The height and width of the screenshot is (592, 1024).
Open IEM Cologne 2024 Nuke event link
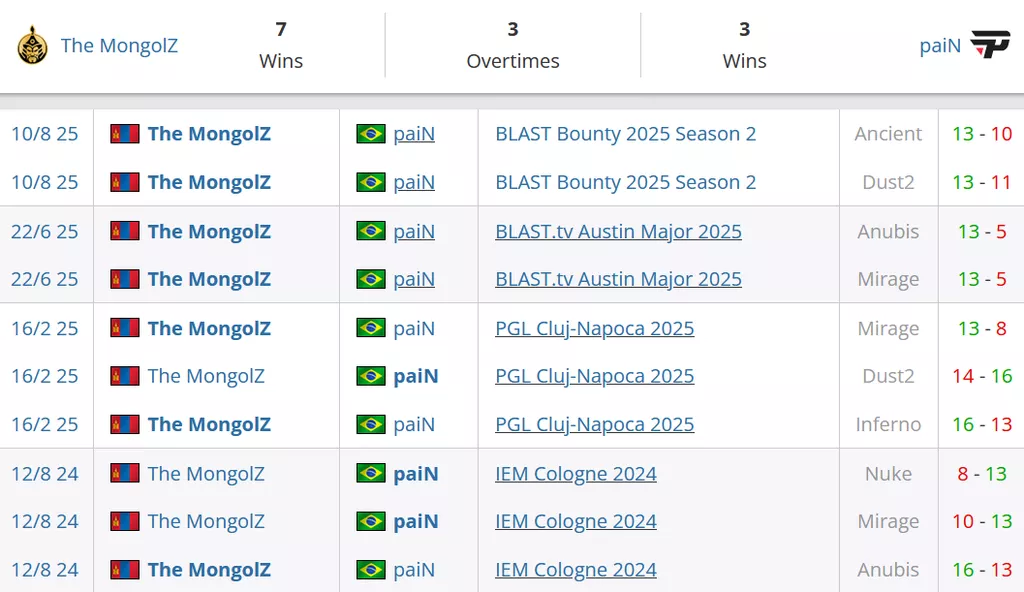click(576, 474)
